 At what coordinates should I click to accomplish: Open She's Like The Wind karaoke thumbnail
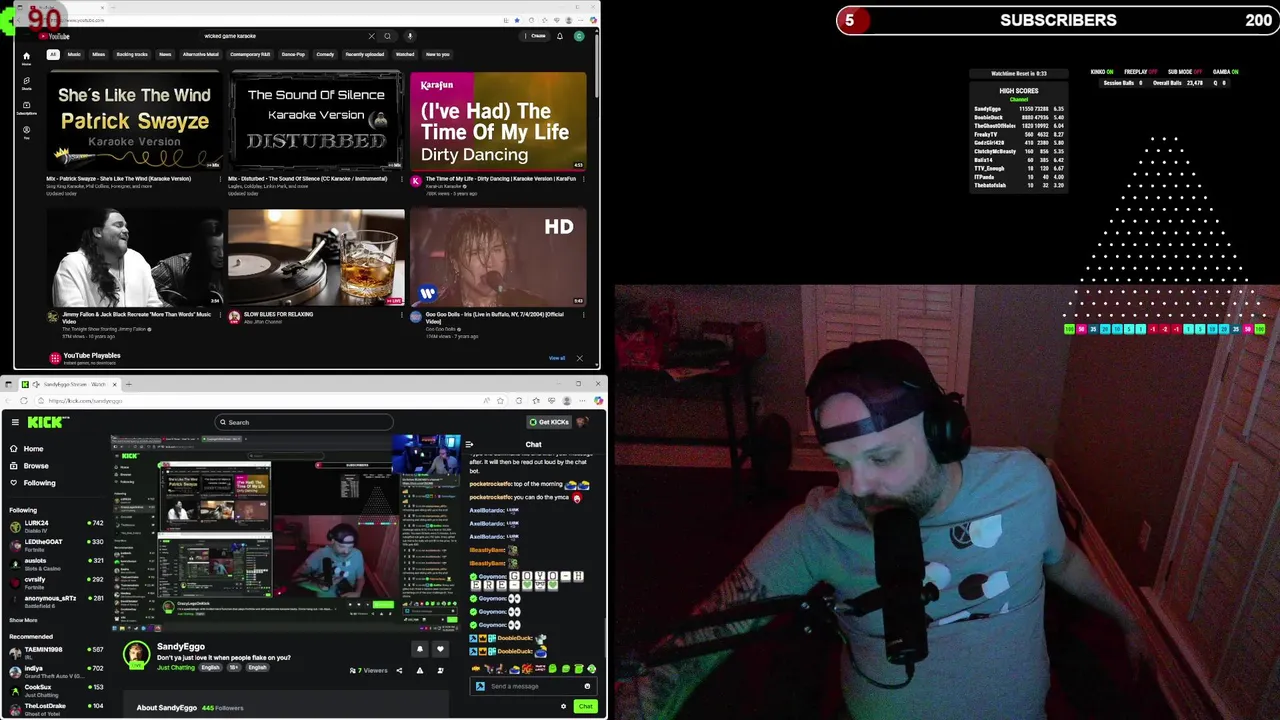point(134,120)
